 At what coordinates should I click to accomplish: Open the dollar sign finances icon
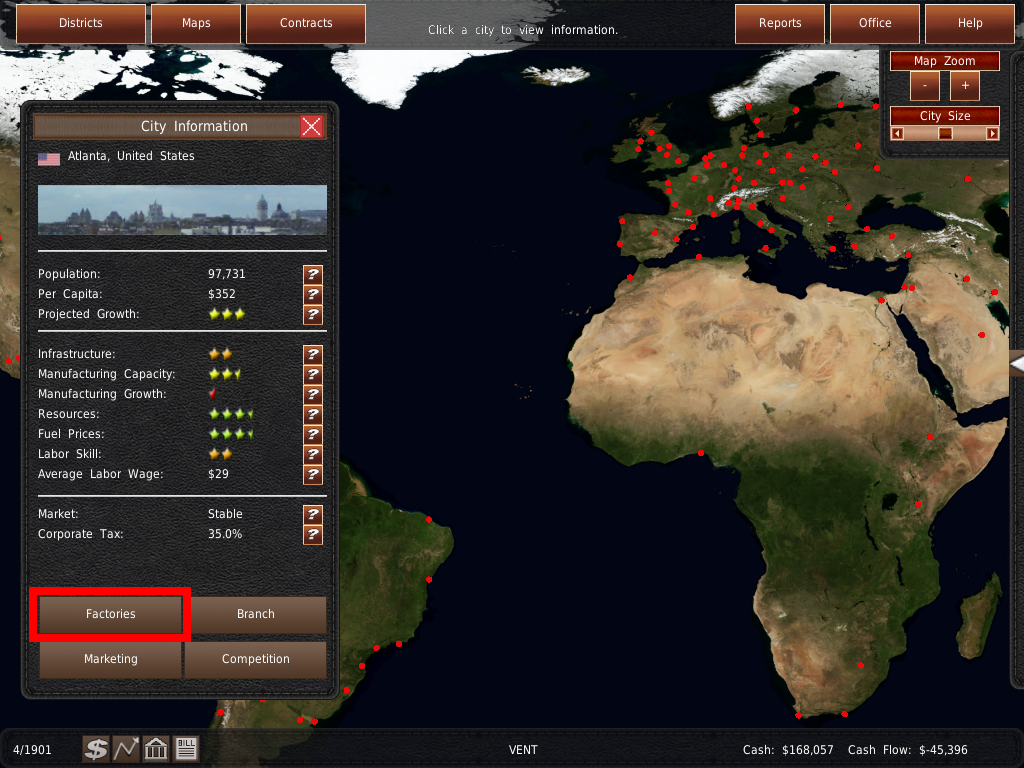(96, 749)
